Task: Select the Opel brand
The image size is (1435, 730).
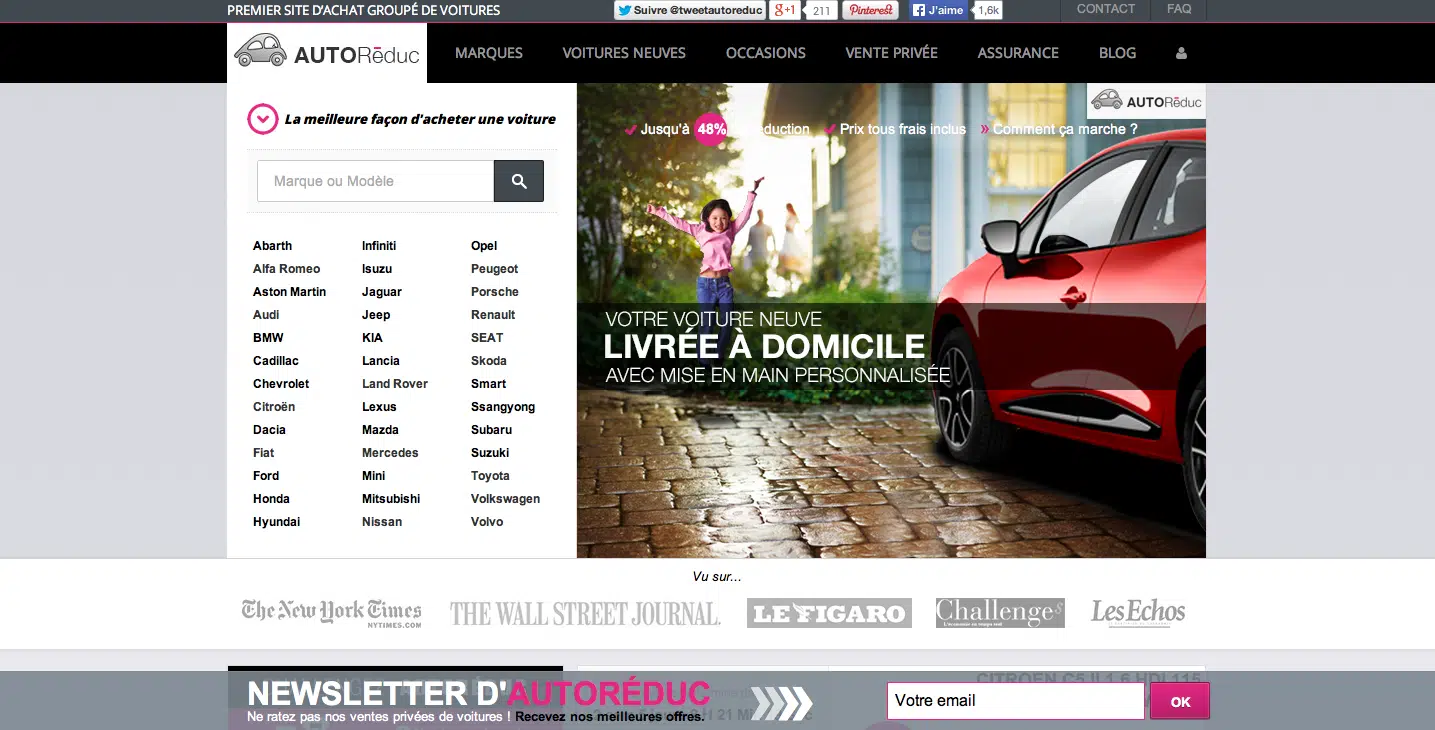Action: click(484, 246)
